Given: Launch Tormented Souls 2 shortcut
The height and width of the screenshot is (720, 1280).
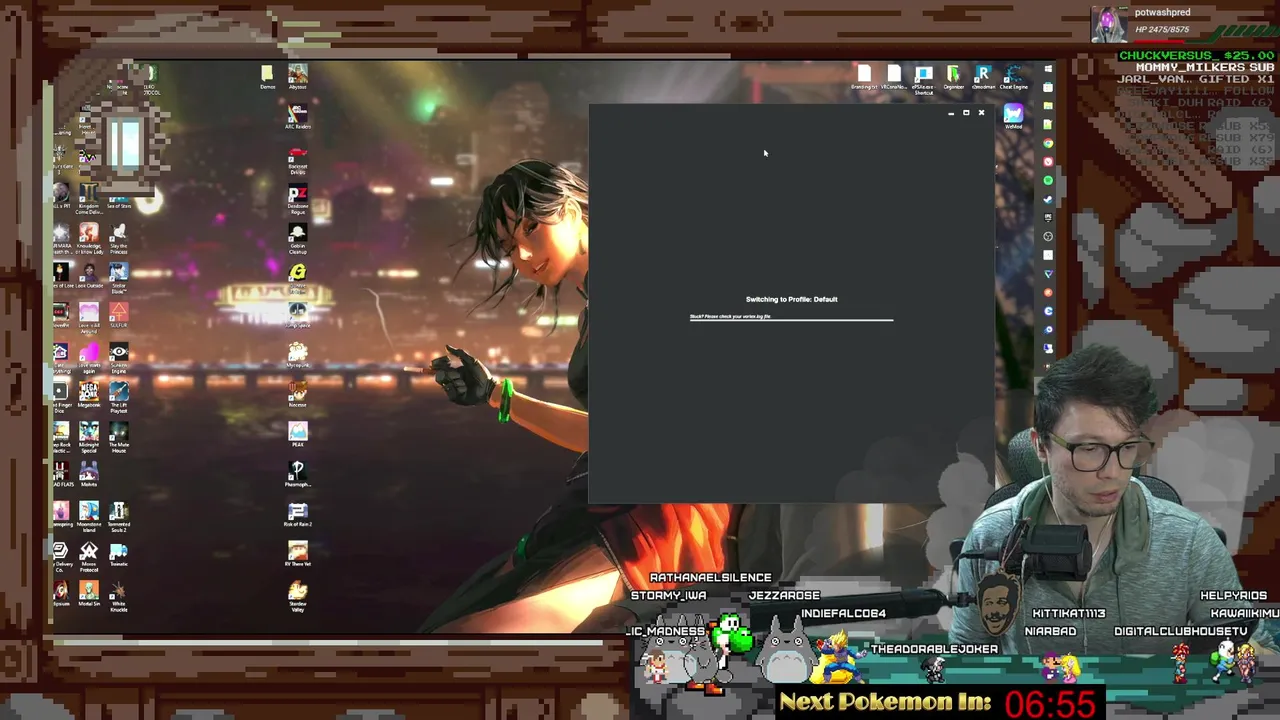Looking at the screenshot, I should pos(119,516).
